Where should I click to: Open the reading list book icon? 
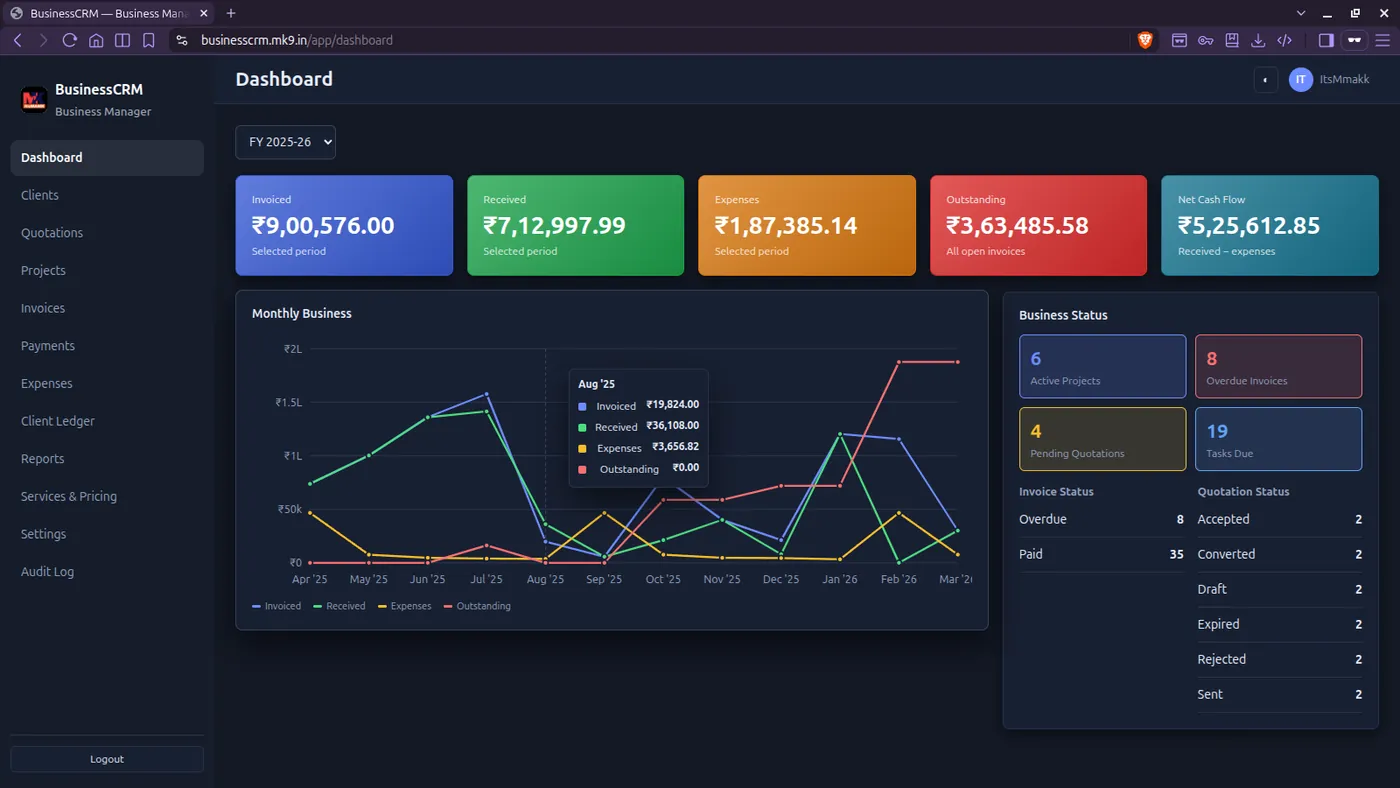pyautogui.click(x=1232, y=40)
